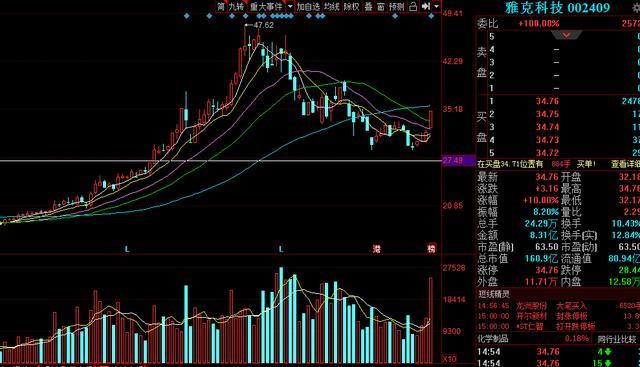Click the 在买盘34.71位置有 order notice
Image resolution: width=640 pixels, height=367 pixels.
(x=510, y=164)
